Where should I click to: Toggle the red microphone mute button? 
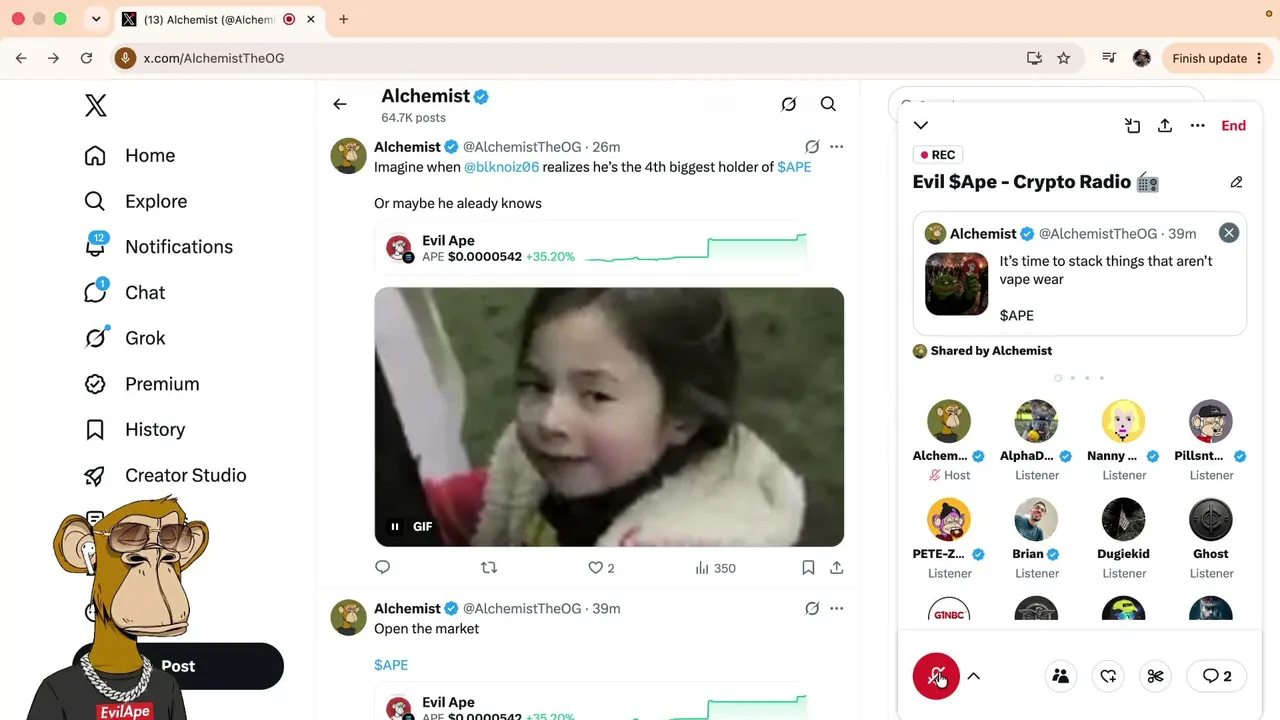(x=936, y=676)
